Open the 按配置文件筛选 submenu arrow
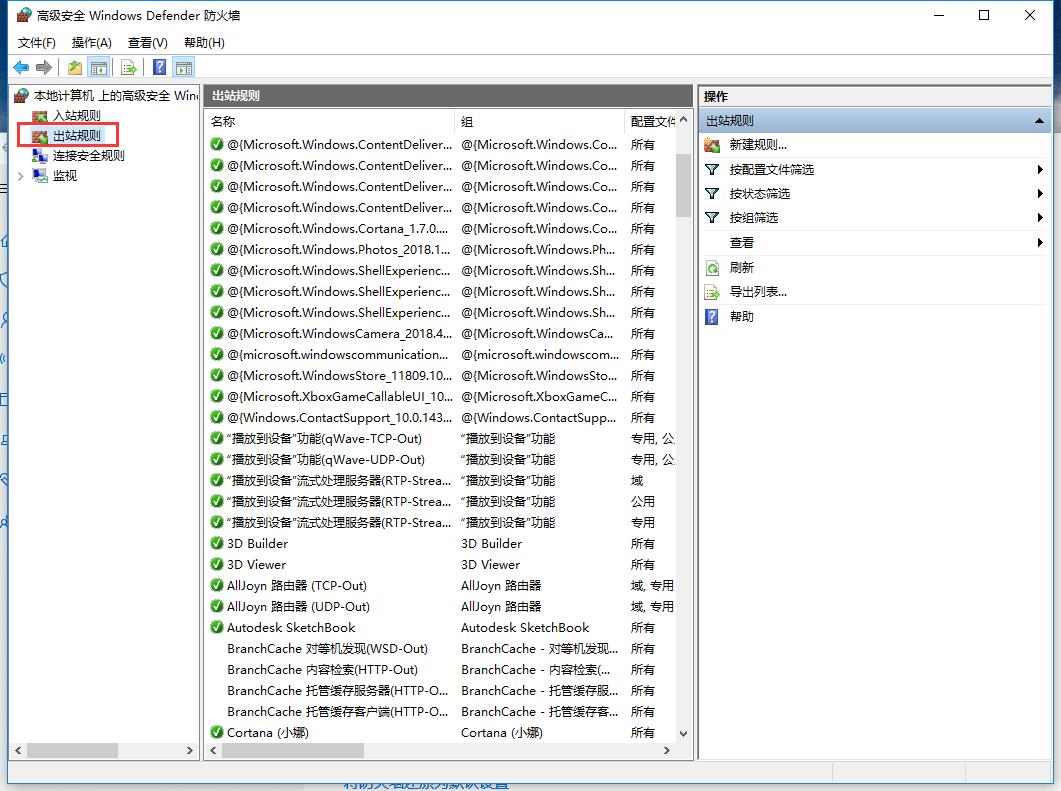 (1040, 169)
